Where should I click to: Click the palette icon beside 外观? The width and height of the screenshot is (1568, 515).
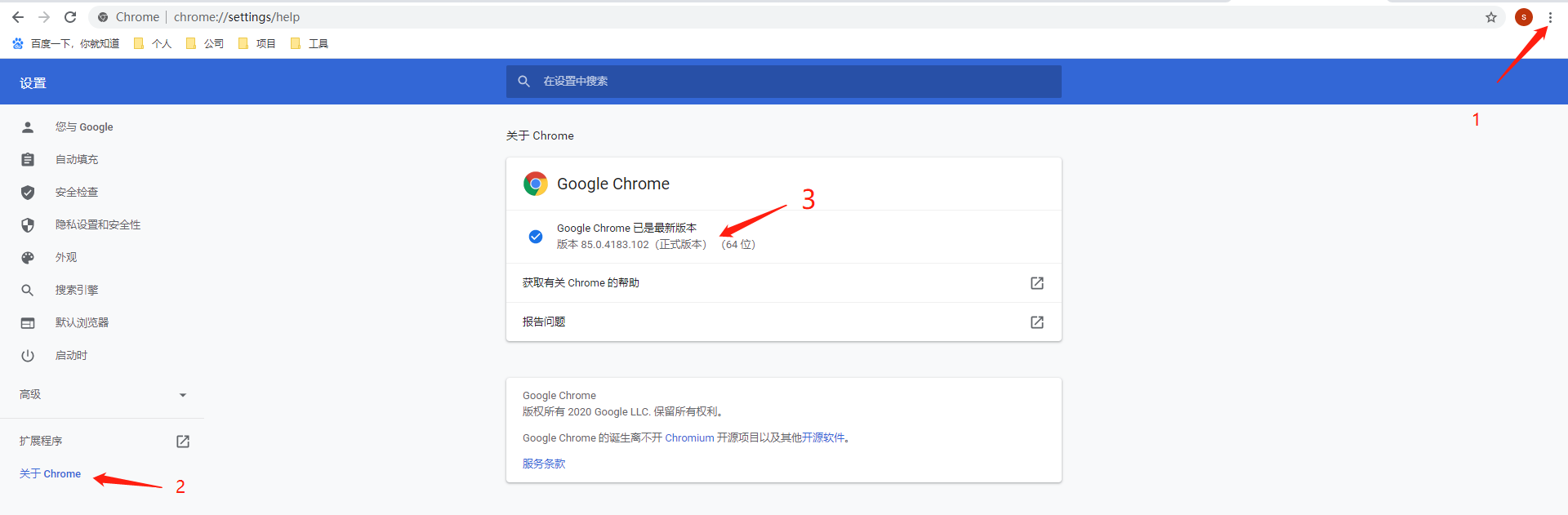click(28, 257)
